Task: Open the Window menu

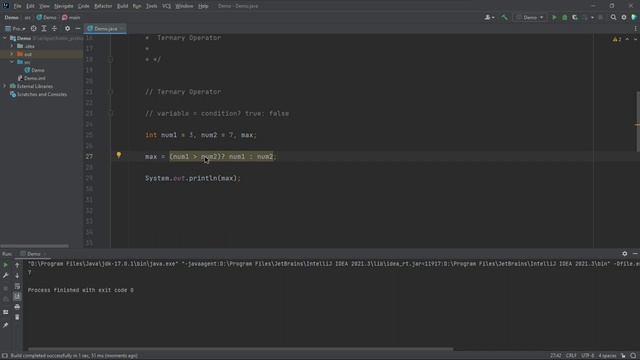Action: 184,6
